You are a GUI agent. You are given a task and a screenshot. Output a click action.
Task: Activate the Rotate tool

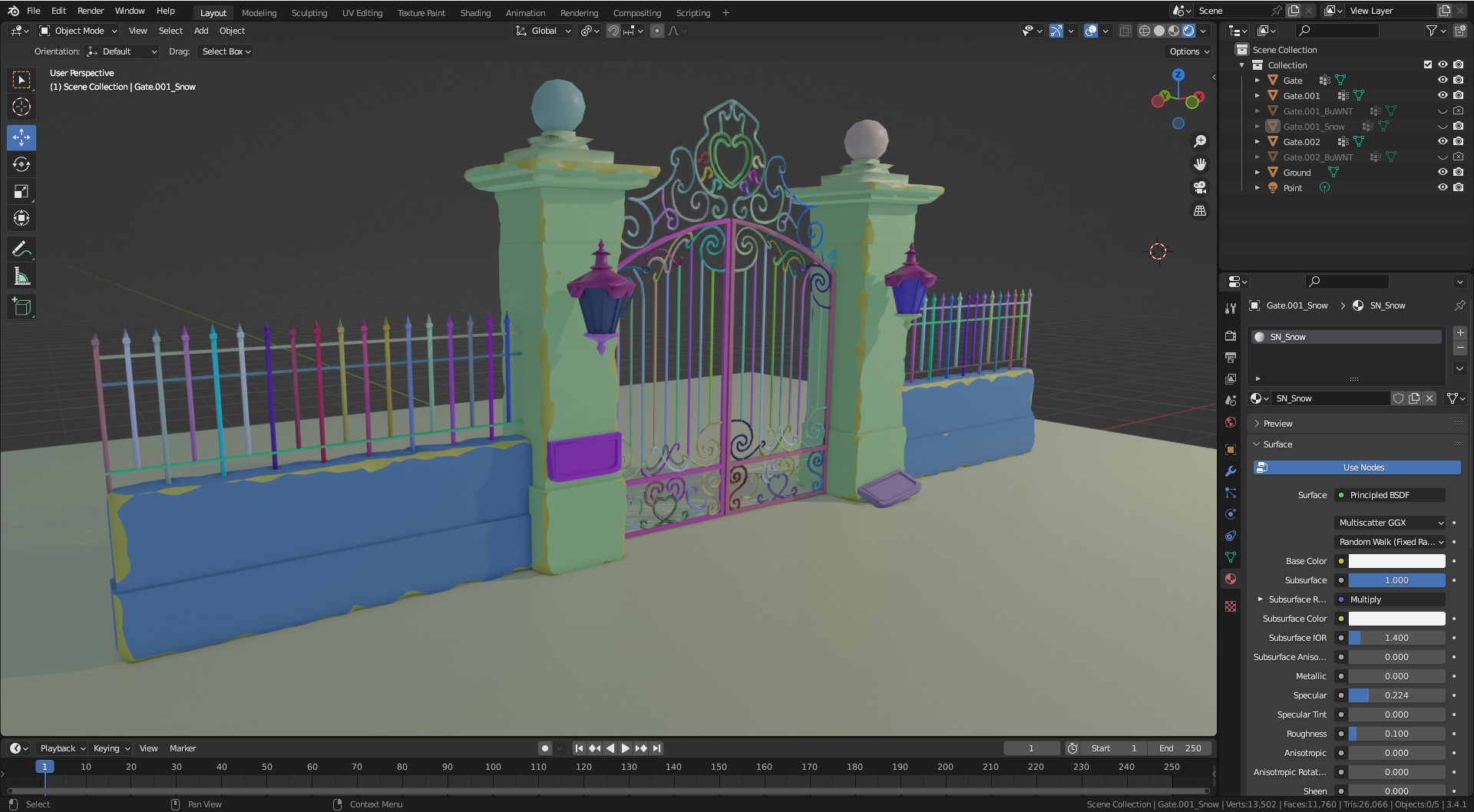(21, 165)
